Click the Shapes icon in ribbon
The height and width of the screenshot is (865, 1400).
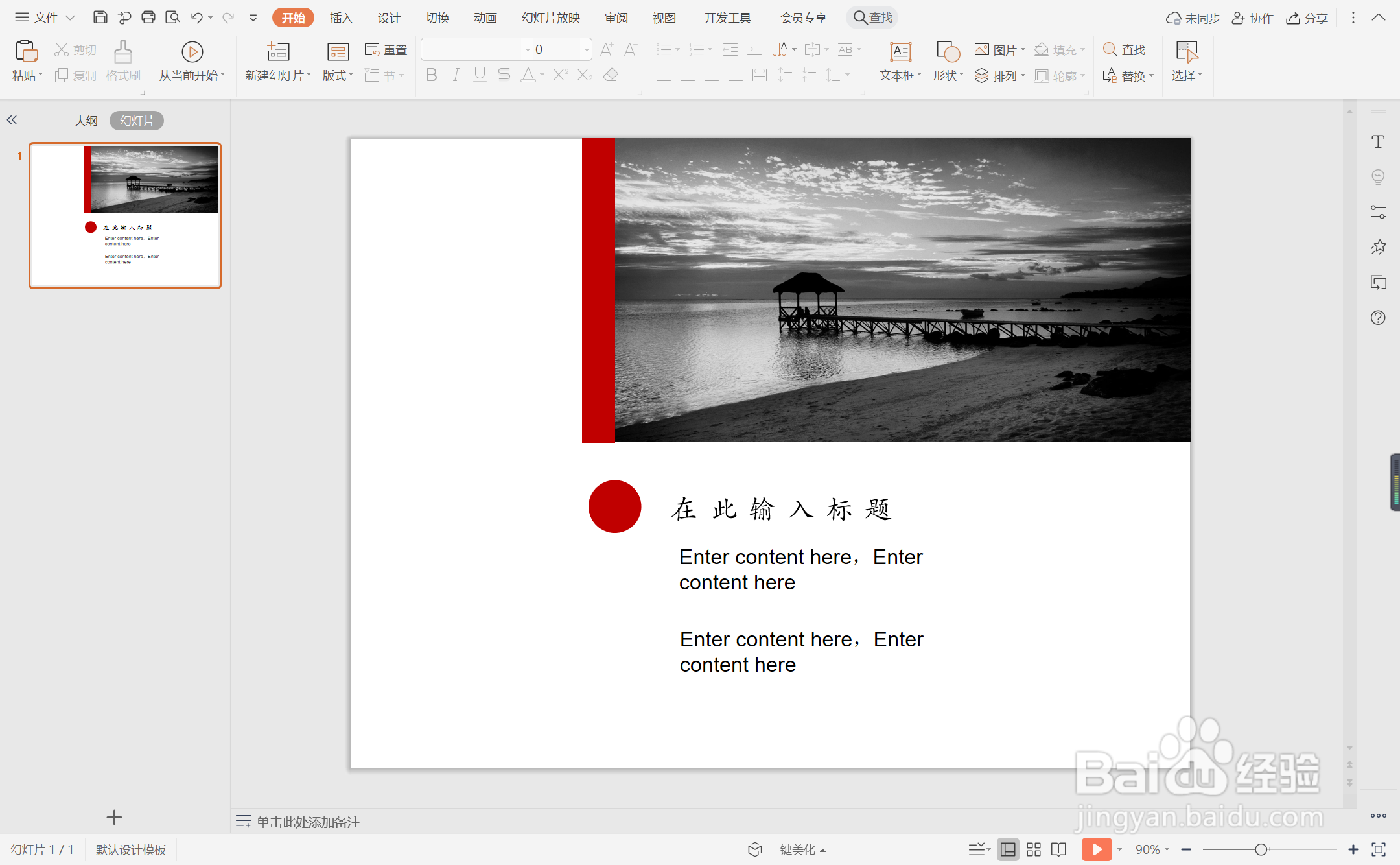point(948,52)
